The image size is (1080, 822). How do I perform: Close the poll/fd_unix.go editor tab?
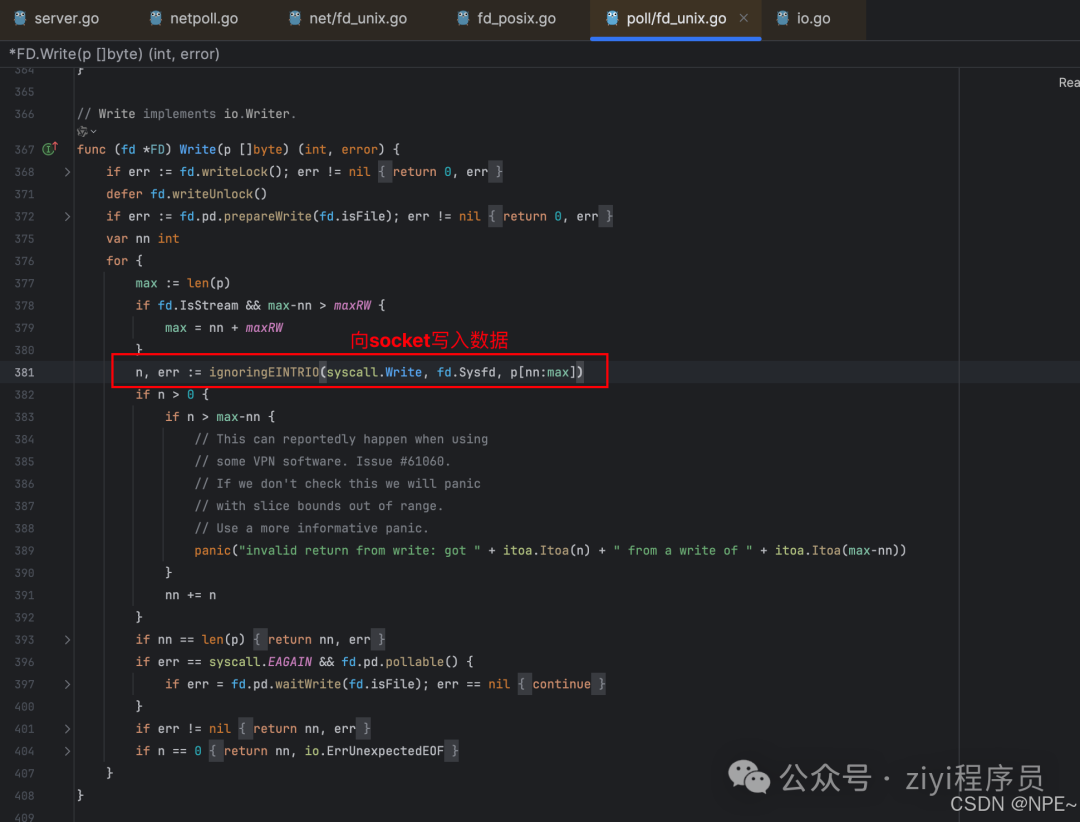[x=743, y=18]
